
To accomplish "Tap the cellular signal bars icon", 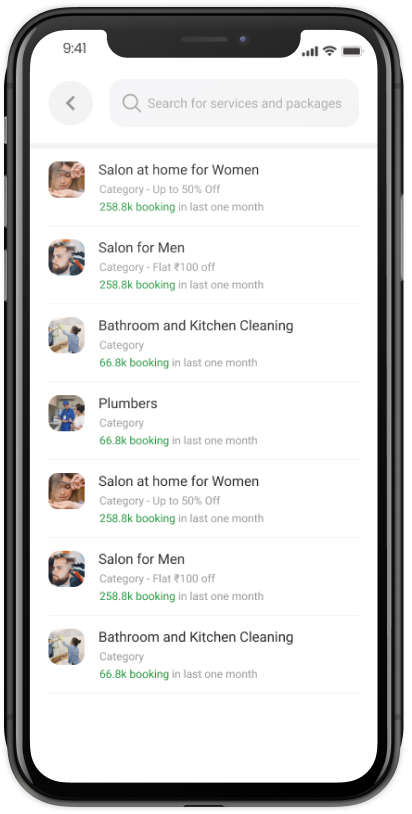I will [x=310, y=51].
